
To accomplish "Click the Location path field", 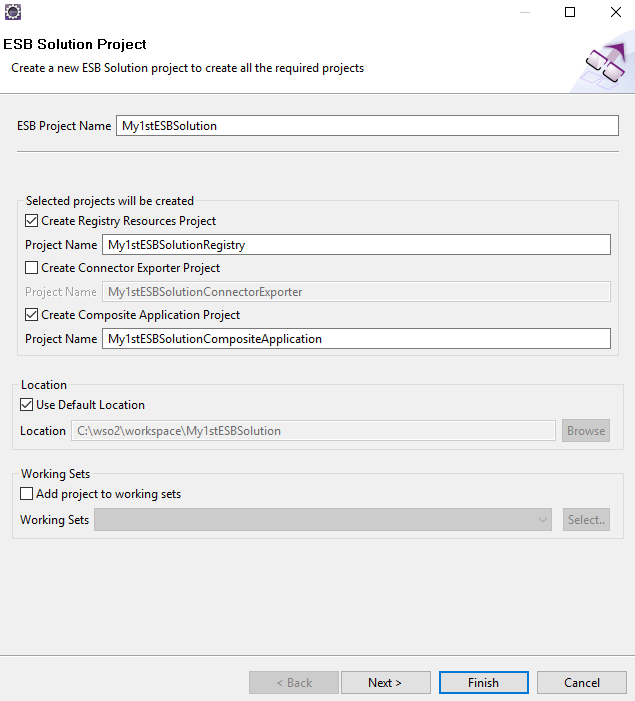I will (312, 431).
